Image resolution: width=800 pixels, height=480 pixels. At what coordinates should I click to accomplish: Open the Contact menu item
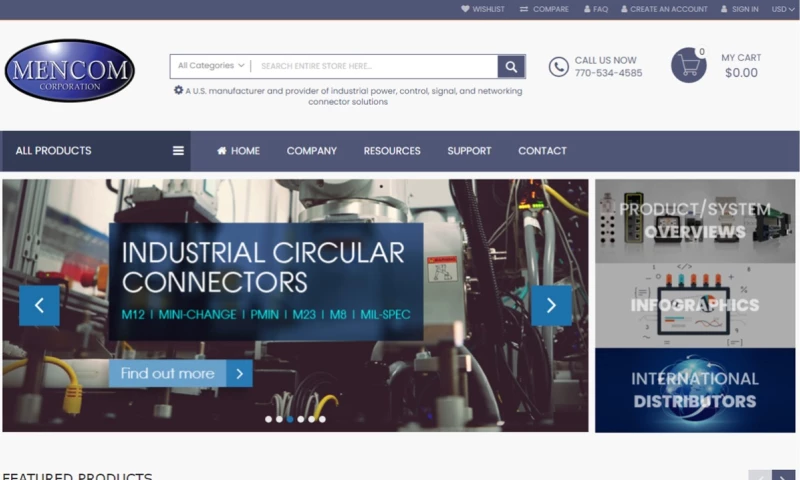tap(542, 151)
